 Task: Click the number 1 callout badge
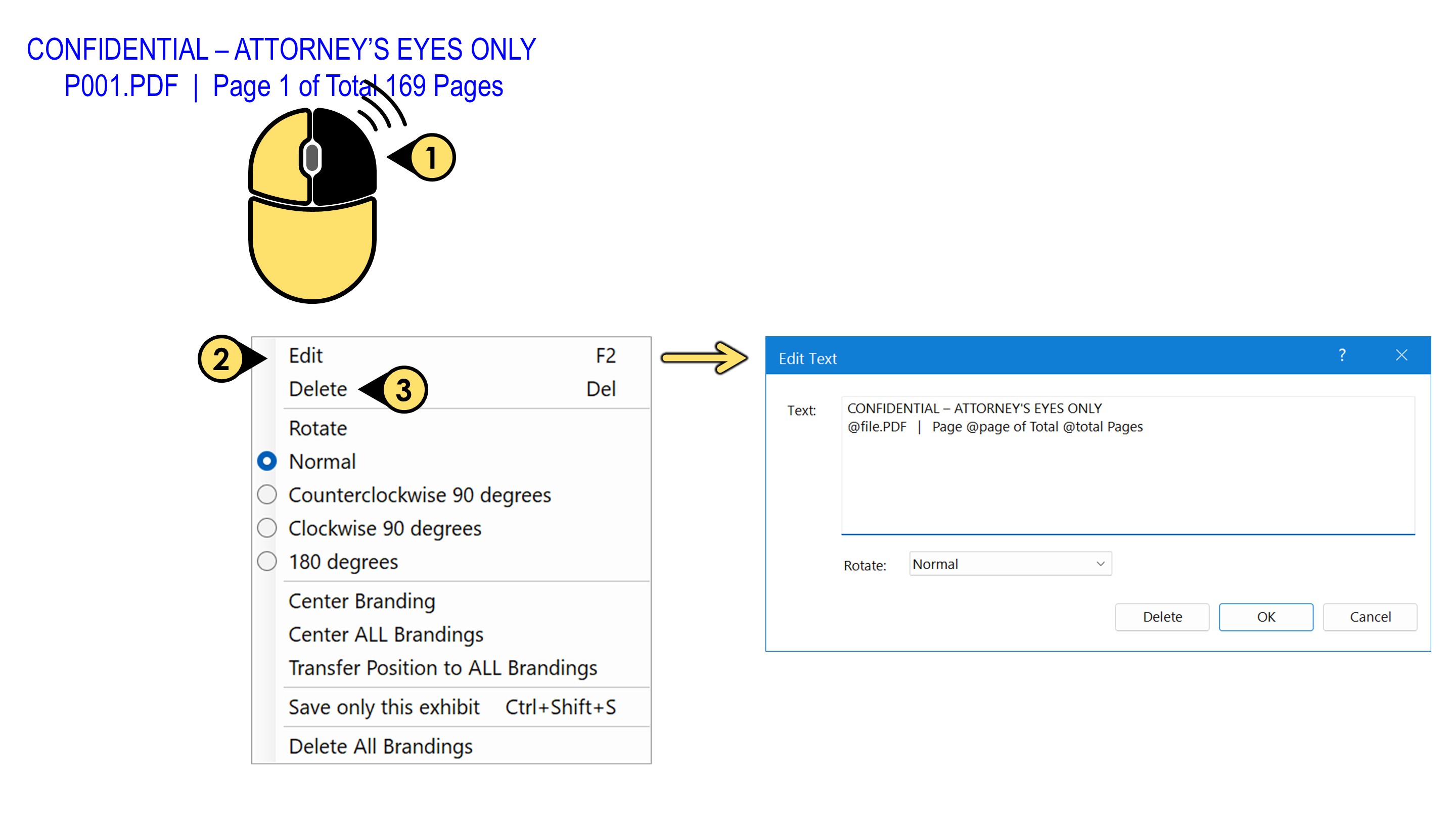click(x=431, y=157)
